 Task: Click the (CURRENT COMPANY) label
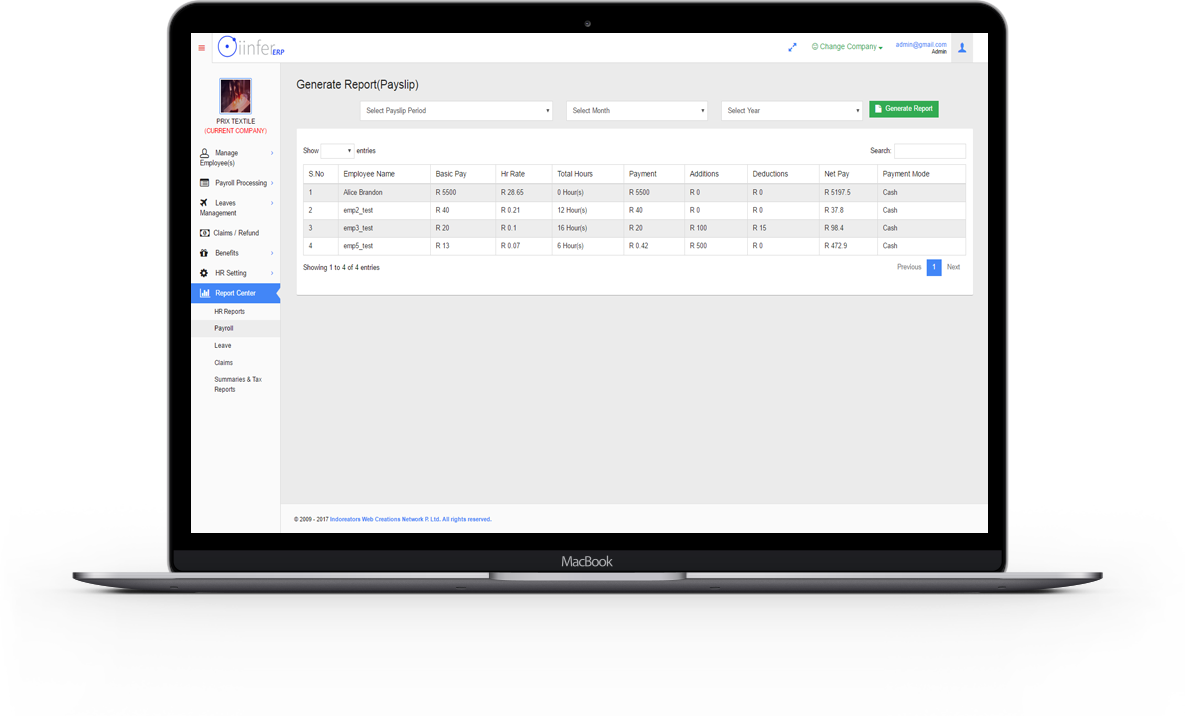click(235, 131)
